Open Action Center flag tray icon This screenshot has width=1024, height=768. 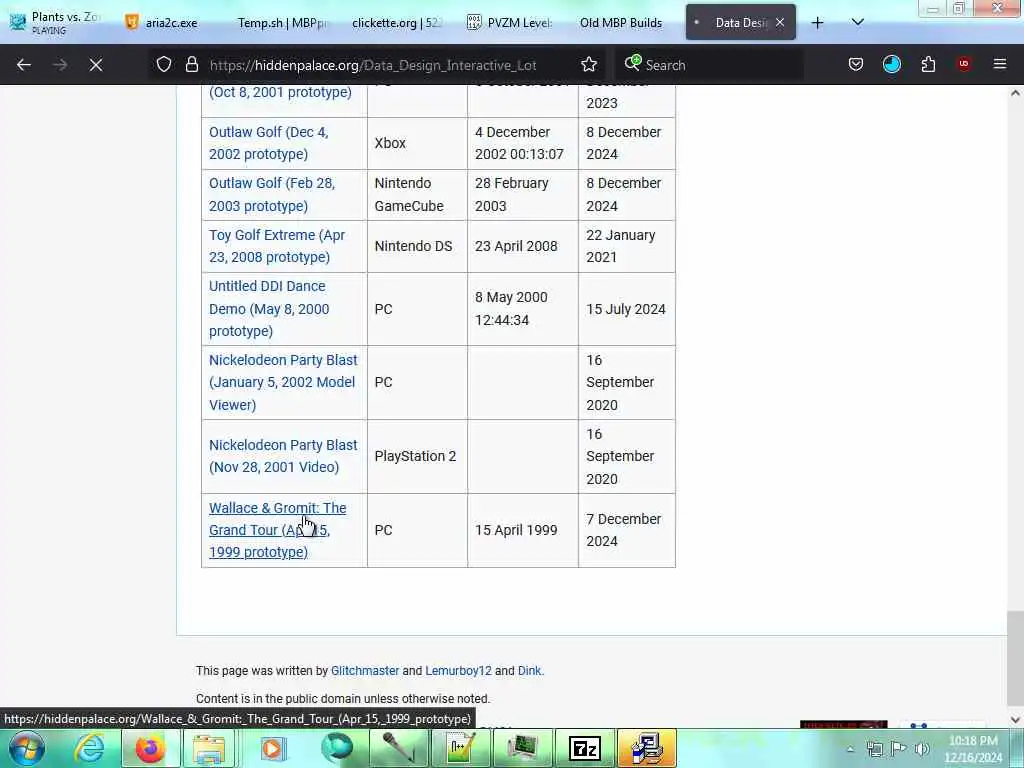coord(899,749)
